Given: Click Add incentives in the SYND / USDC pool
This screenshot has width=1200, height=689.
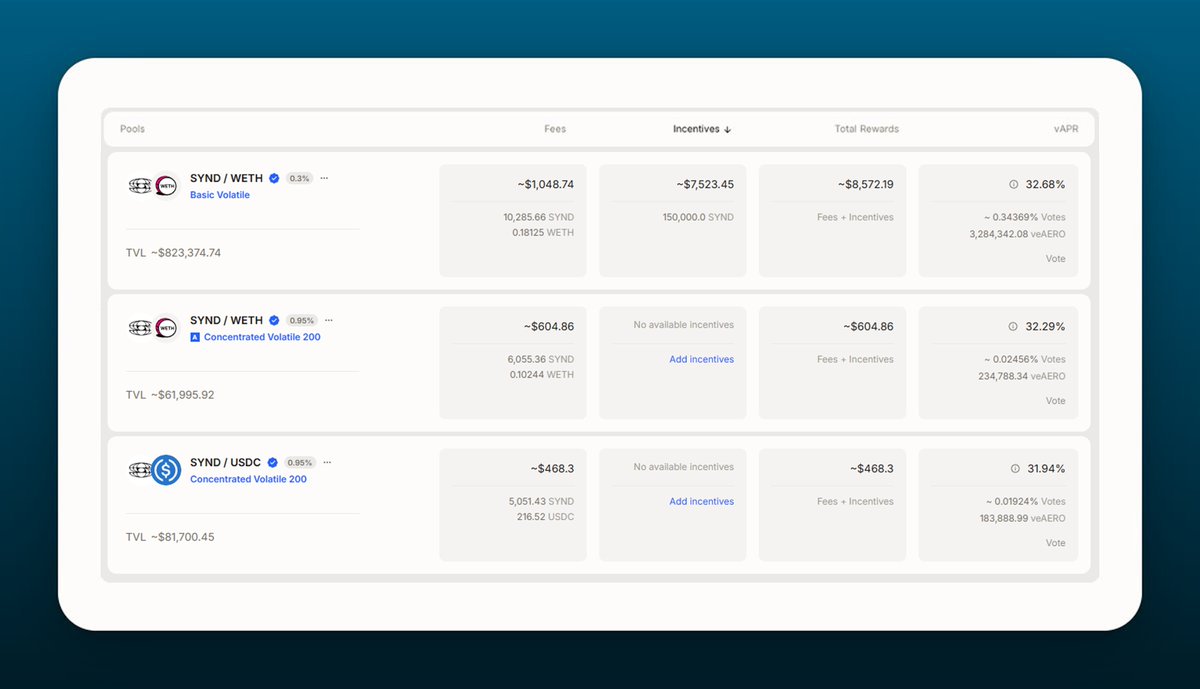Looking at the screenshot, I should point(702,502).
